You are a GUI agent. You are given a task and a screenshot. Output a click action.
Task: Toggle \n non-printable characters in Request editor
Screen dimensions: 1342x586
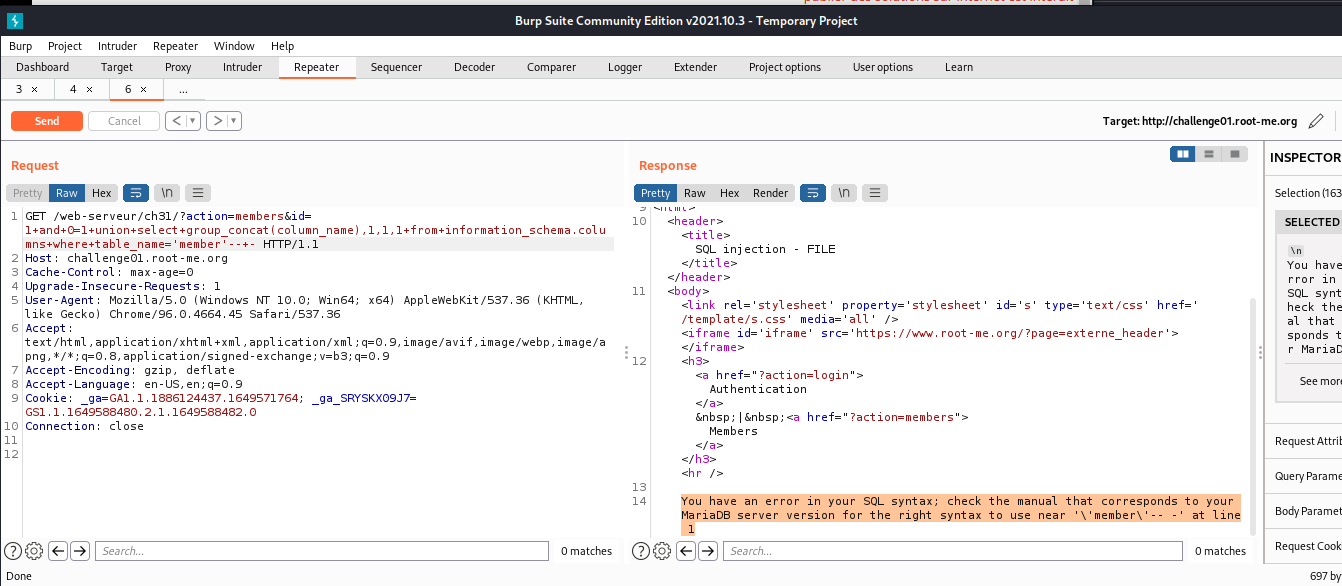[167, 193]
